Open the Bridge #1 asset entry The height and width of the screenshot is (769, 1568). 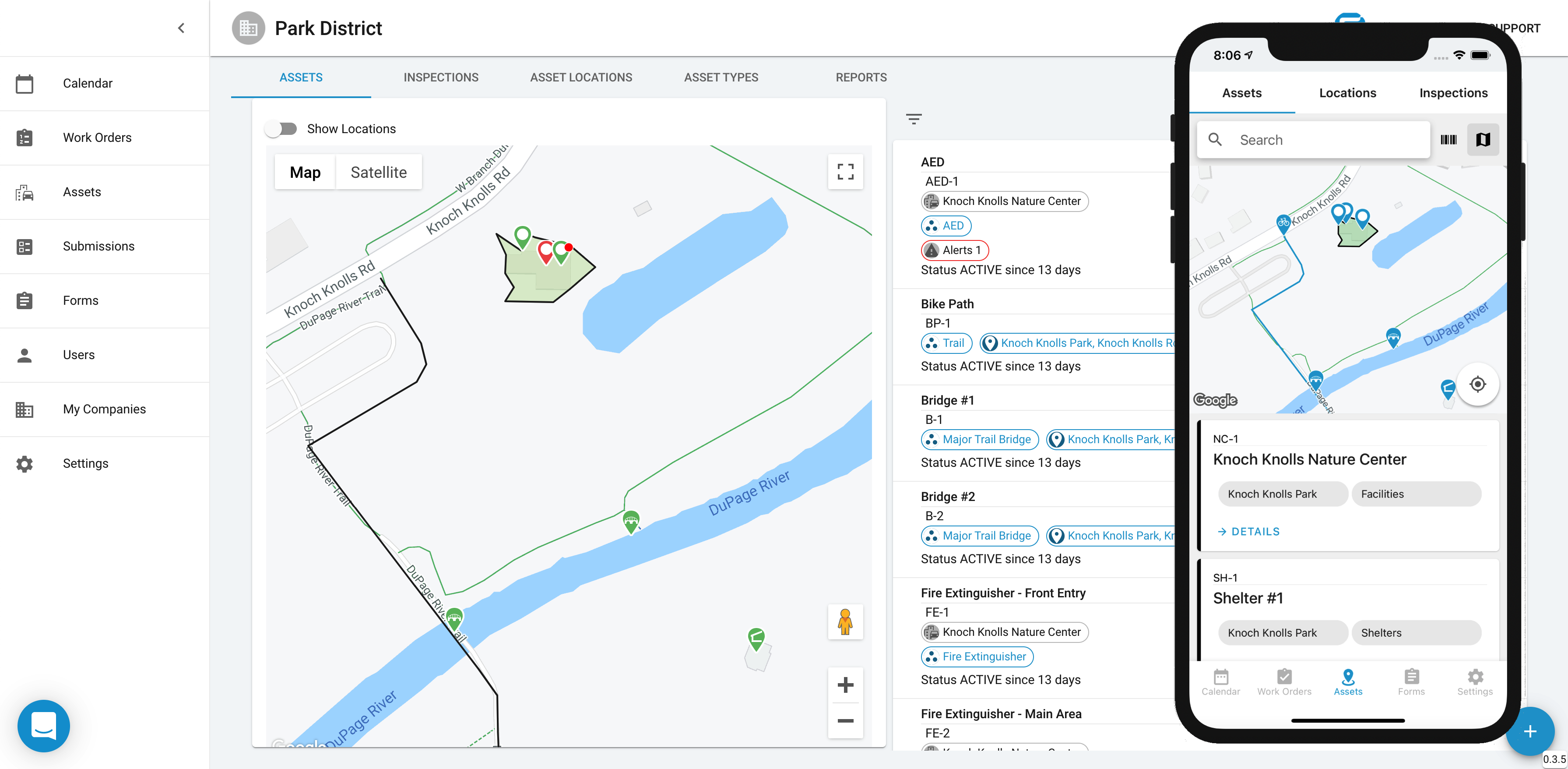click(947, 400)
